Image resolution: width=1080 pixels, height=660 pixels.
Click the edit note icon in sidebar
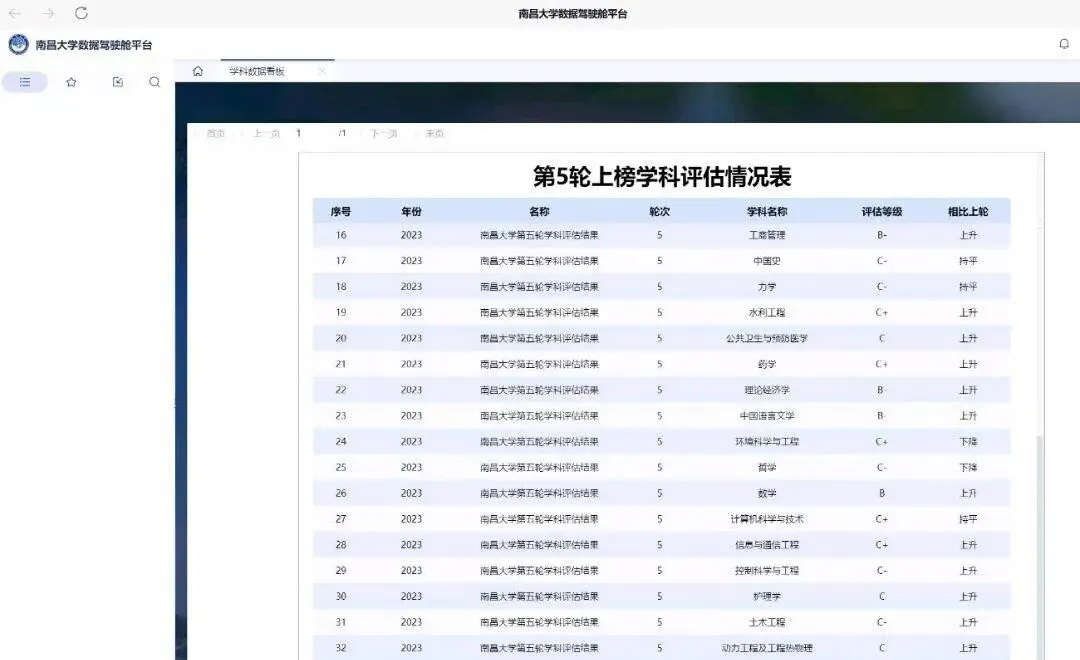(118, 82)
